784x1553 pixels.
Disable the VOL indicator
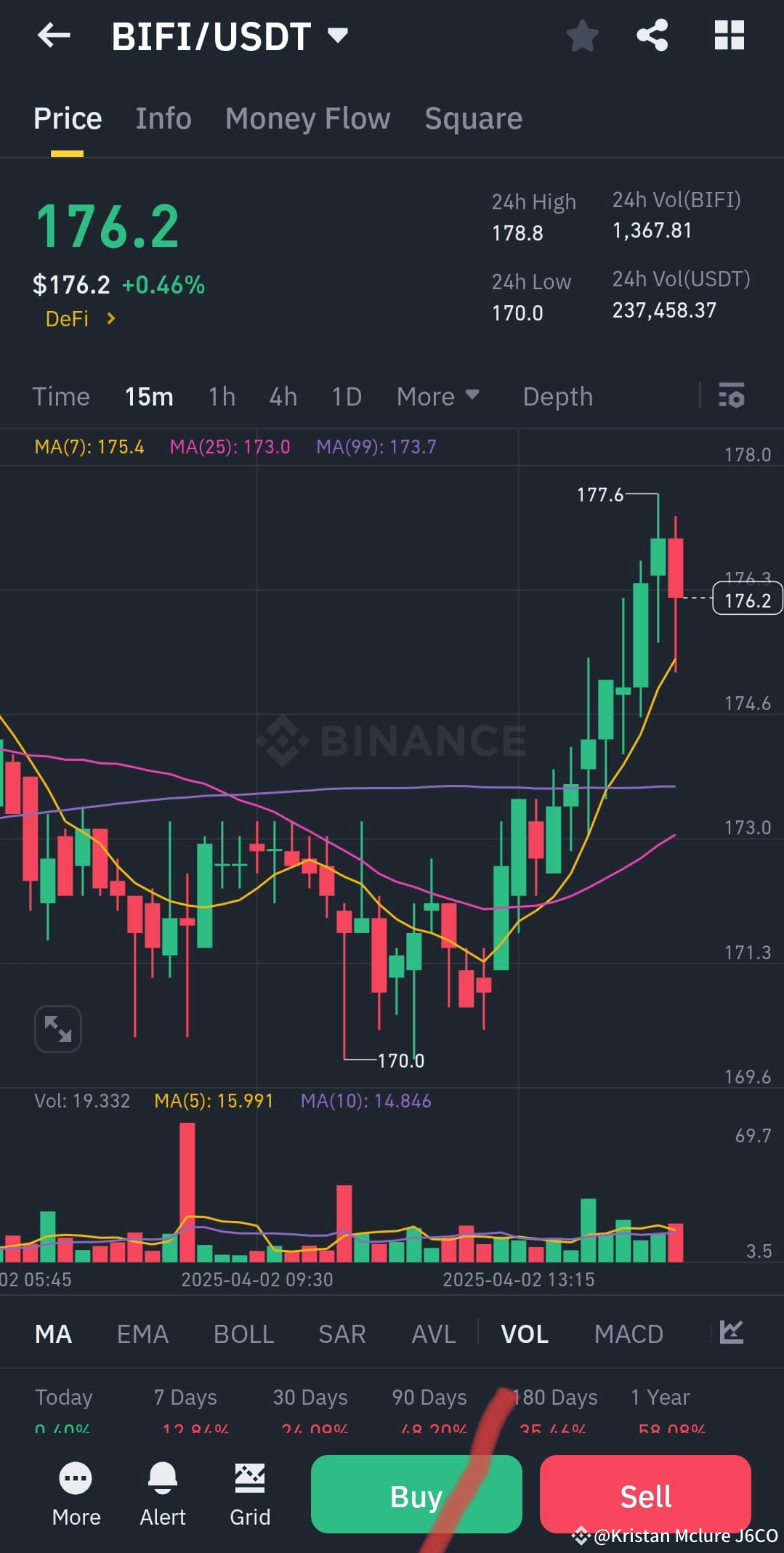524,1334
